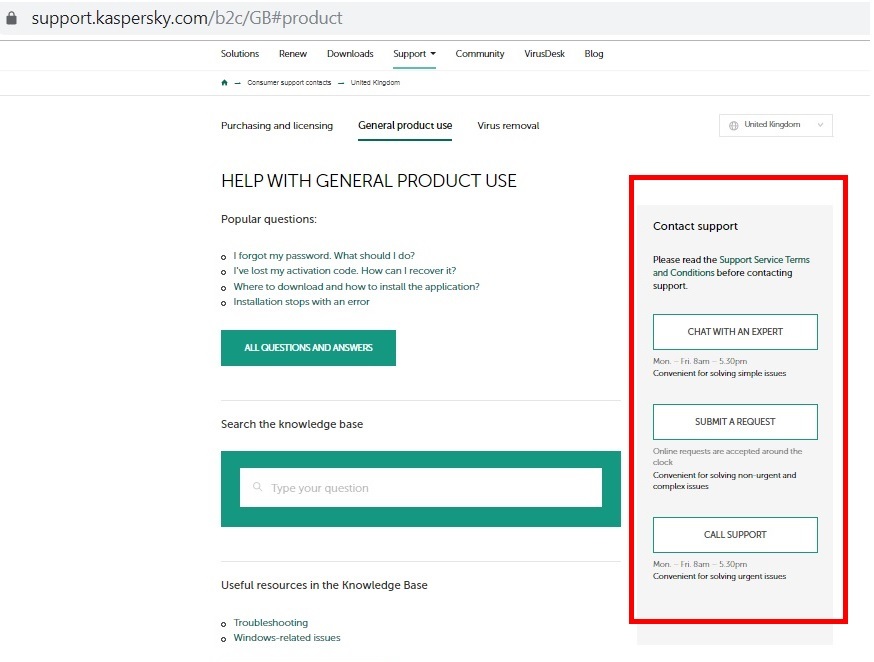Click the 'Contact support' heading
874x662 pixels.
click(695, 226)
